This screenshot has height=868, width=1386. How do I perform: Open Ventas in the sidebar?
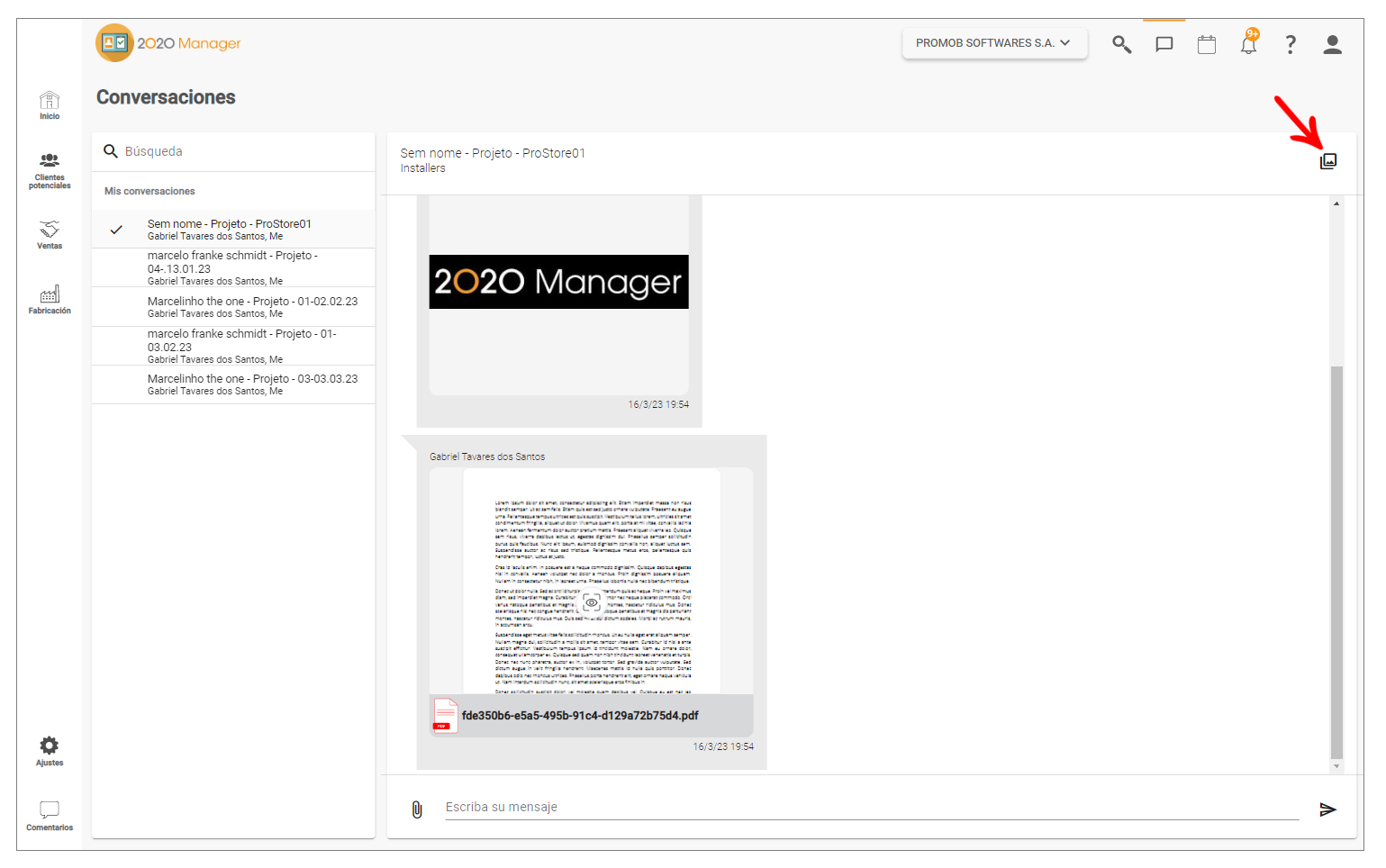[x=50, y=234]
